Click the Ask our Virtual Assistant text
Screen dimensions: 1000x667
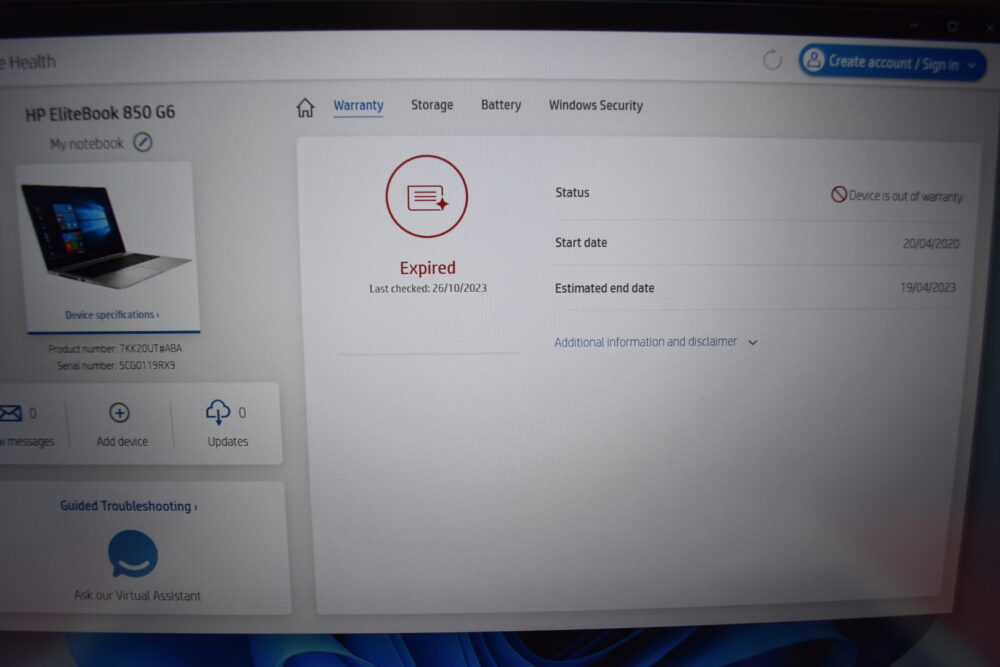click(x=137, y=595)
